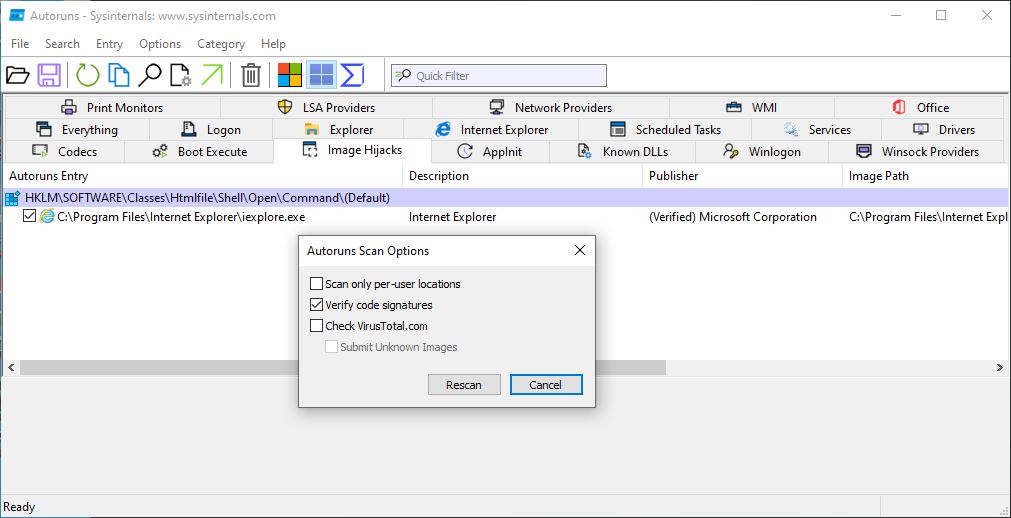The image size is (1011, 518).
Task: Open the Network Providers tab
Action: [551, 108]
